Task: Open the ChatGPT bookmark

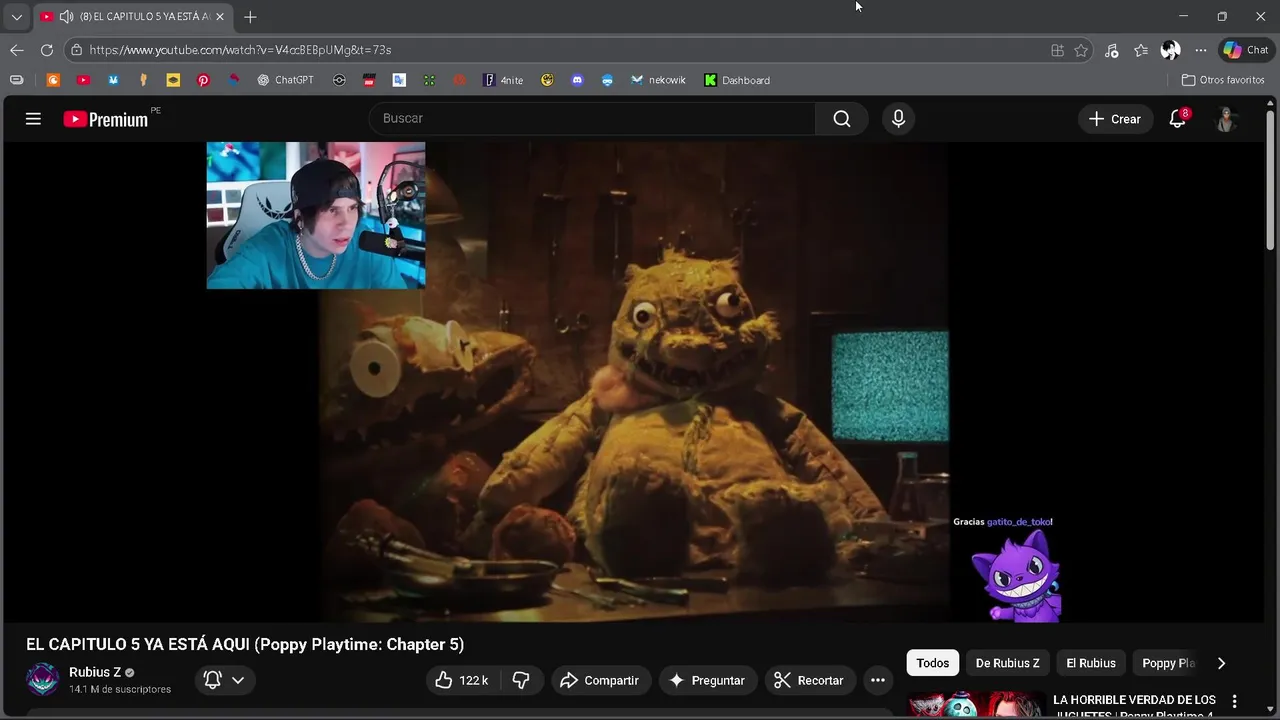Action: coord(285,80)
